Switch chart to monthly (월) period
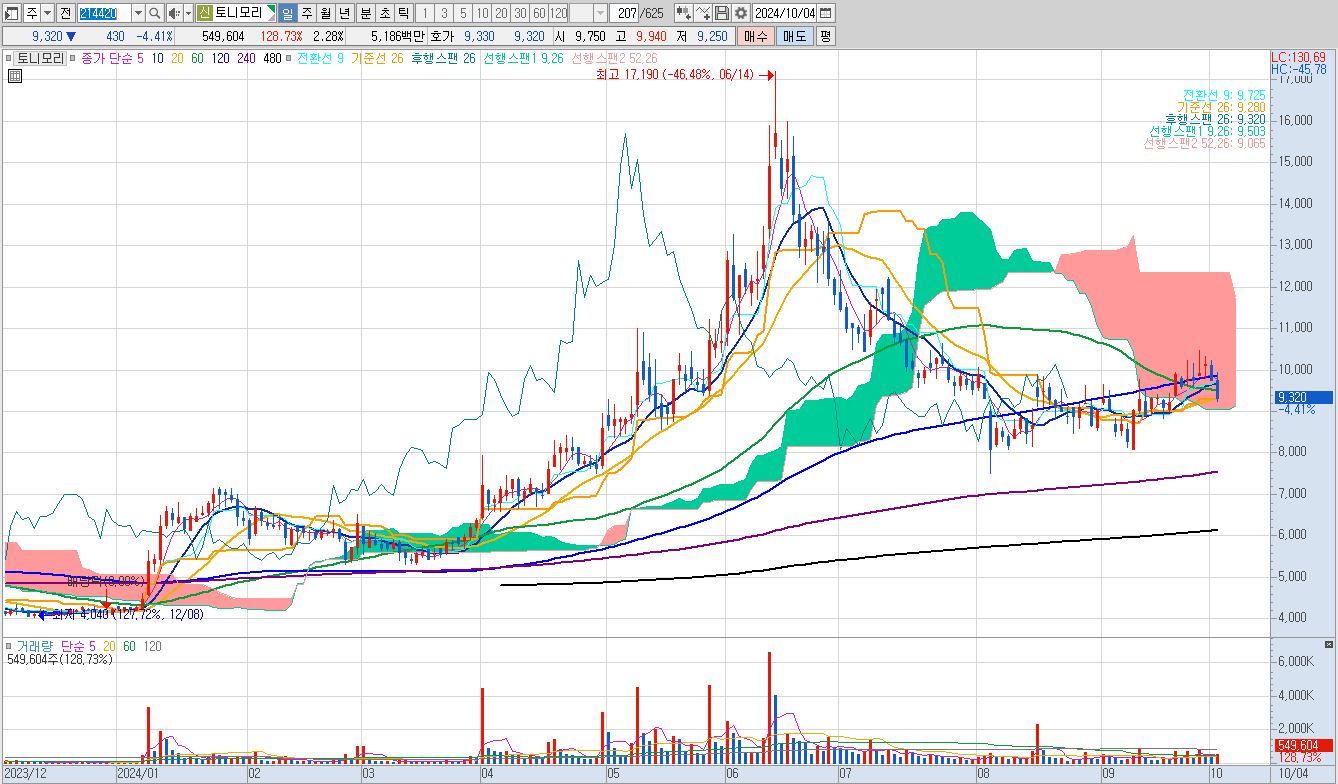The height and width of the screenshot is (784, 1338). pos(325,13)
